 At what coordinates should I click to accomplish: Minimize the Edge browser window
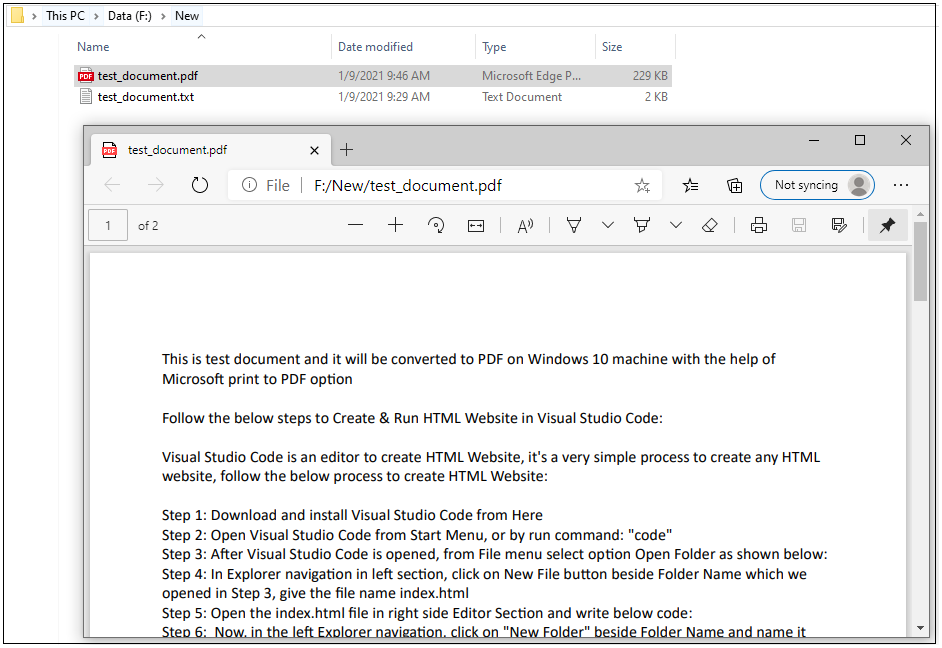(x=814, y=141)
